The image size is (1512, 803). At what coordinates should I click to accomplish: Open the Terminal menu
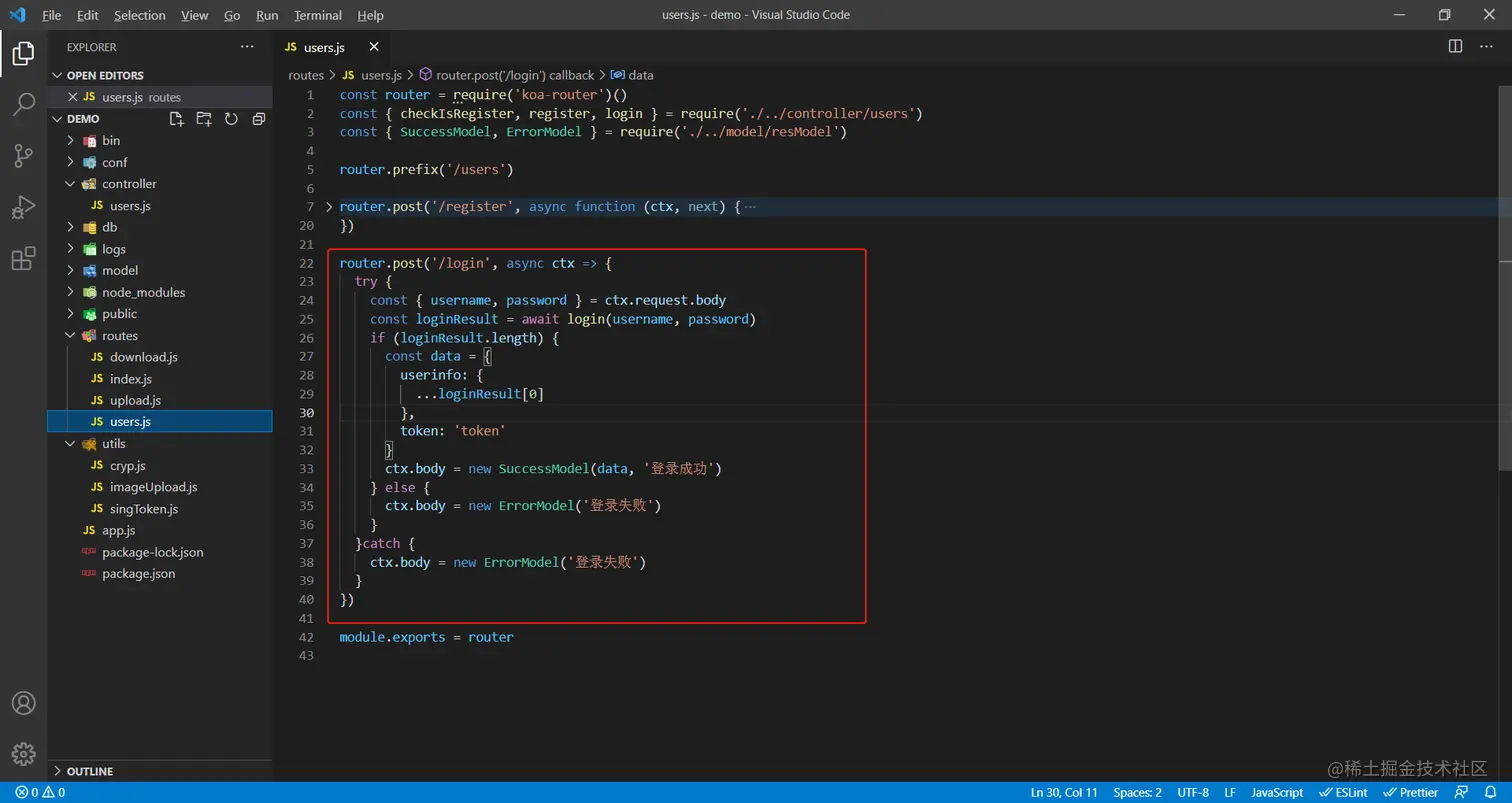pyautogui.click(x=318, y=15)
